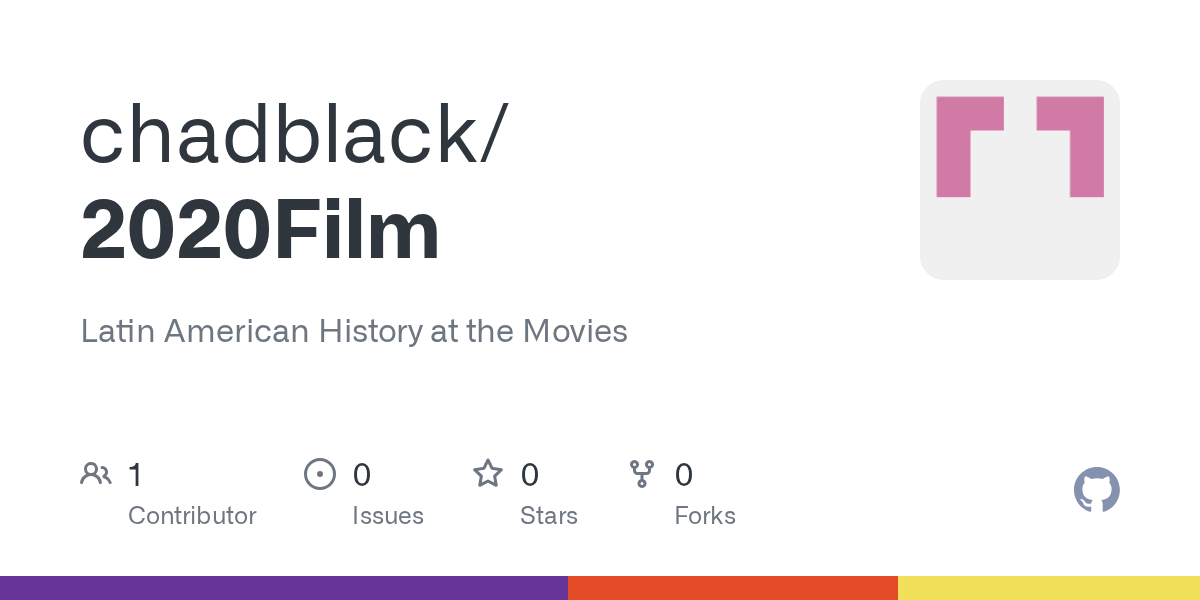Click the orange language bar segment

[x=733, y=588]
